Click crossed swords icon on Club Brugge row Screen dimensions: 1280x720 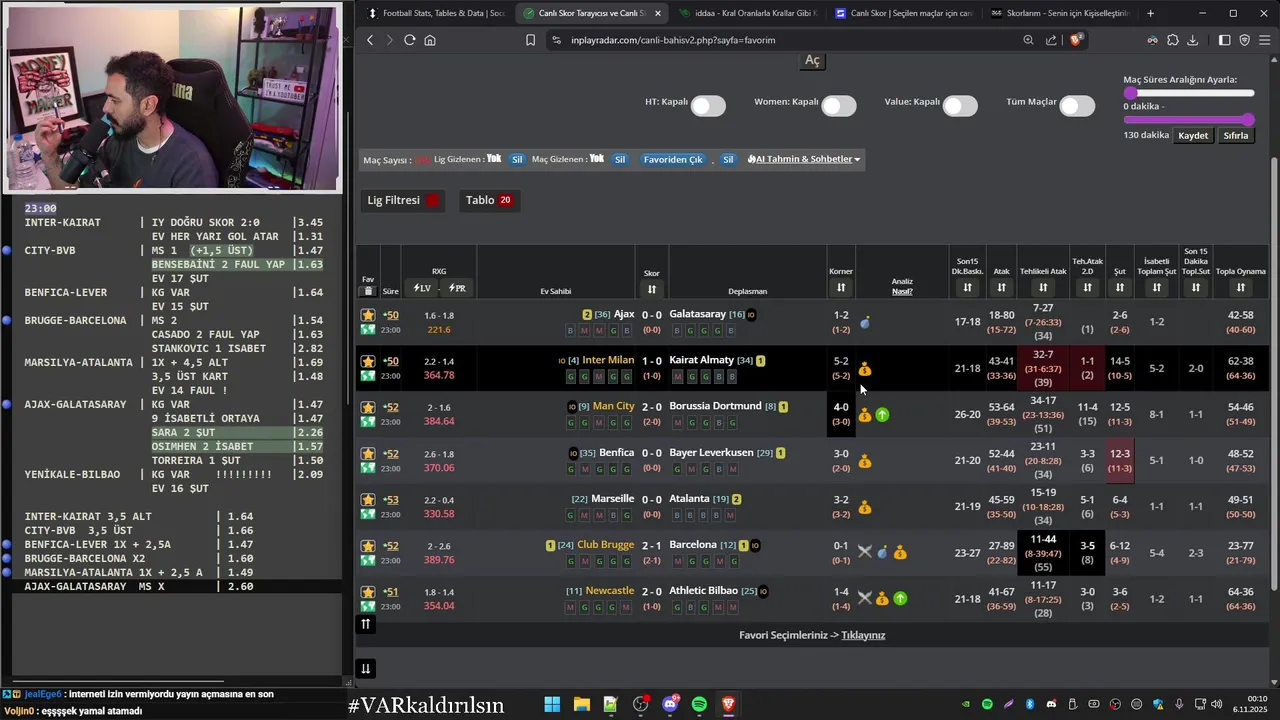coord(865,552)
